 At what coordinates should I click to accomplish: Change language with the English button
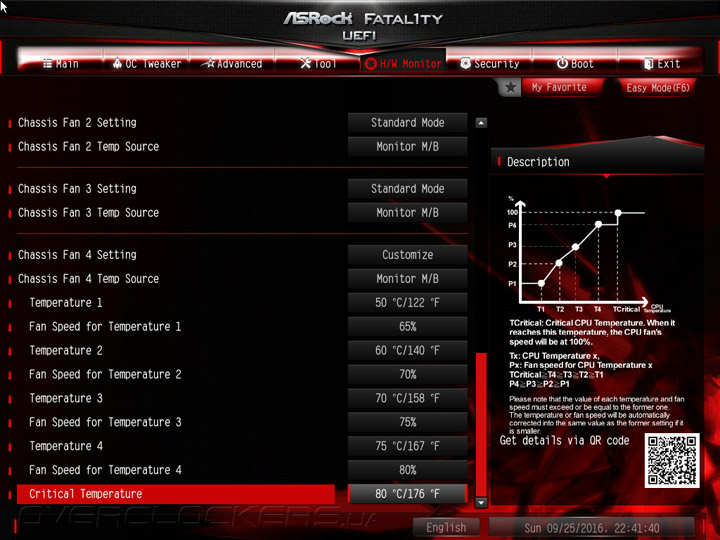(446, 527)
